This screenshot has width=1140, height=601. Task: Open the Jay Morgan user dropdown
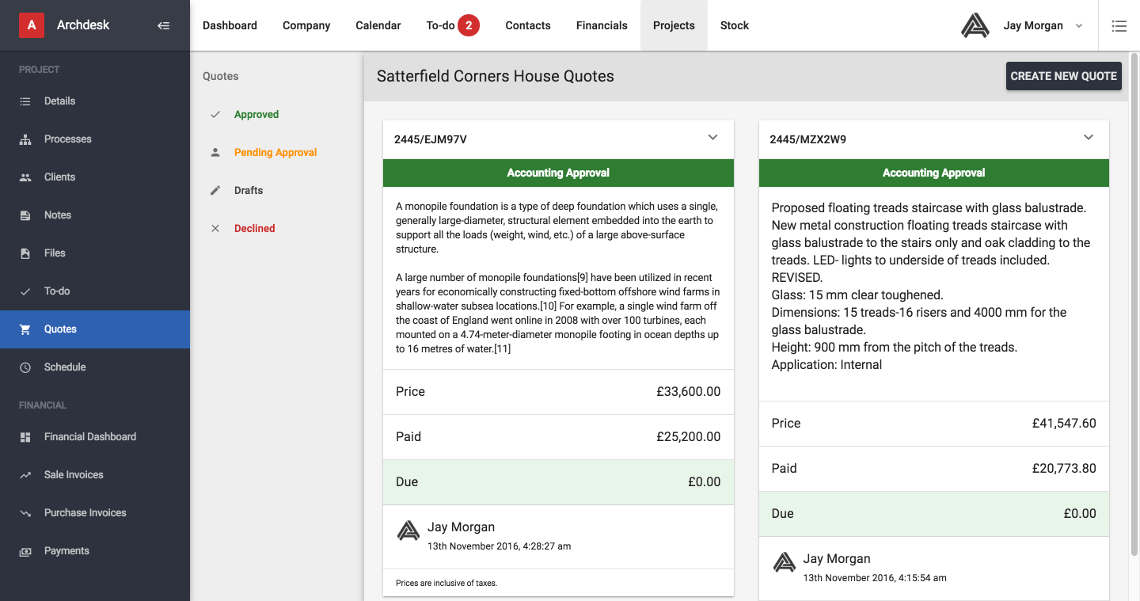pos(1079,26)
